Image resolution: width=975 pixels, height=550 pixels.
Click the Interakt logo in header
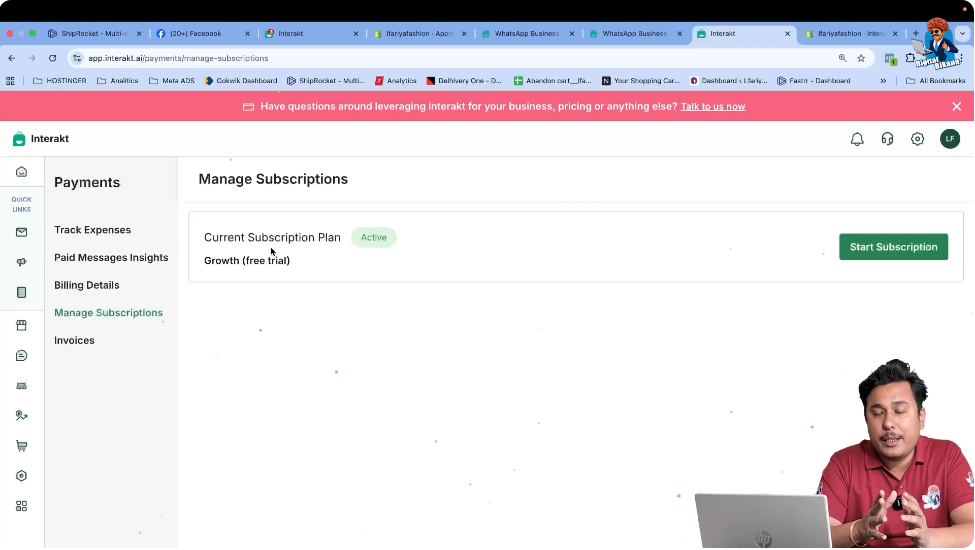click(41, 139)
